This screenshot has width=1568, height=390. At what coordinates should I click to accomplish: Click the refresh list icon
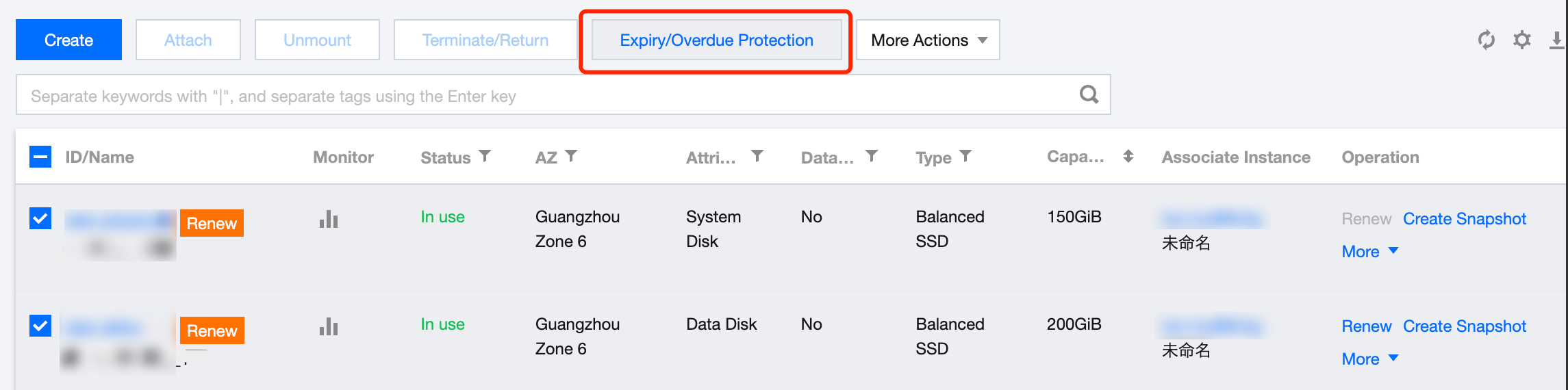(x=1486, y=40)
